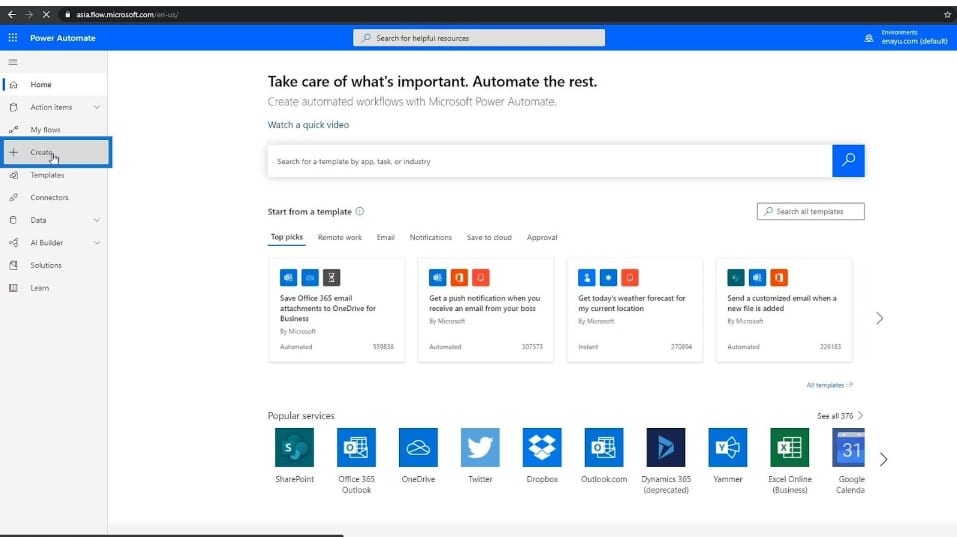Image resolution: width=957 pixels, height=537 pixels.
Task: Select the Save to cloud tab
Action: [489, 237]
